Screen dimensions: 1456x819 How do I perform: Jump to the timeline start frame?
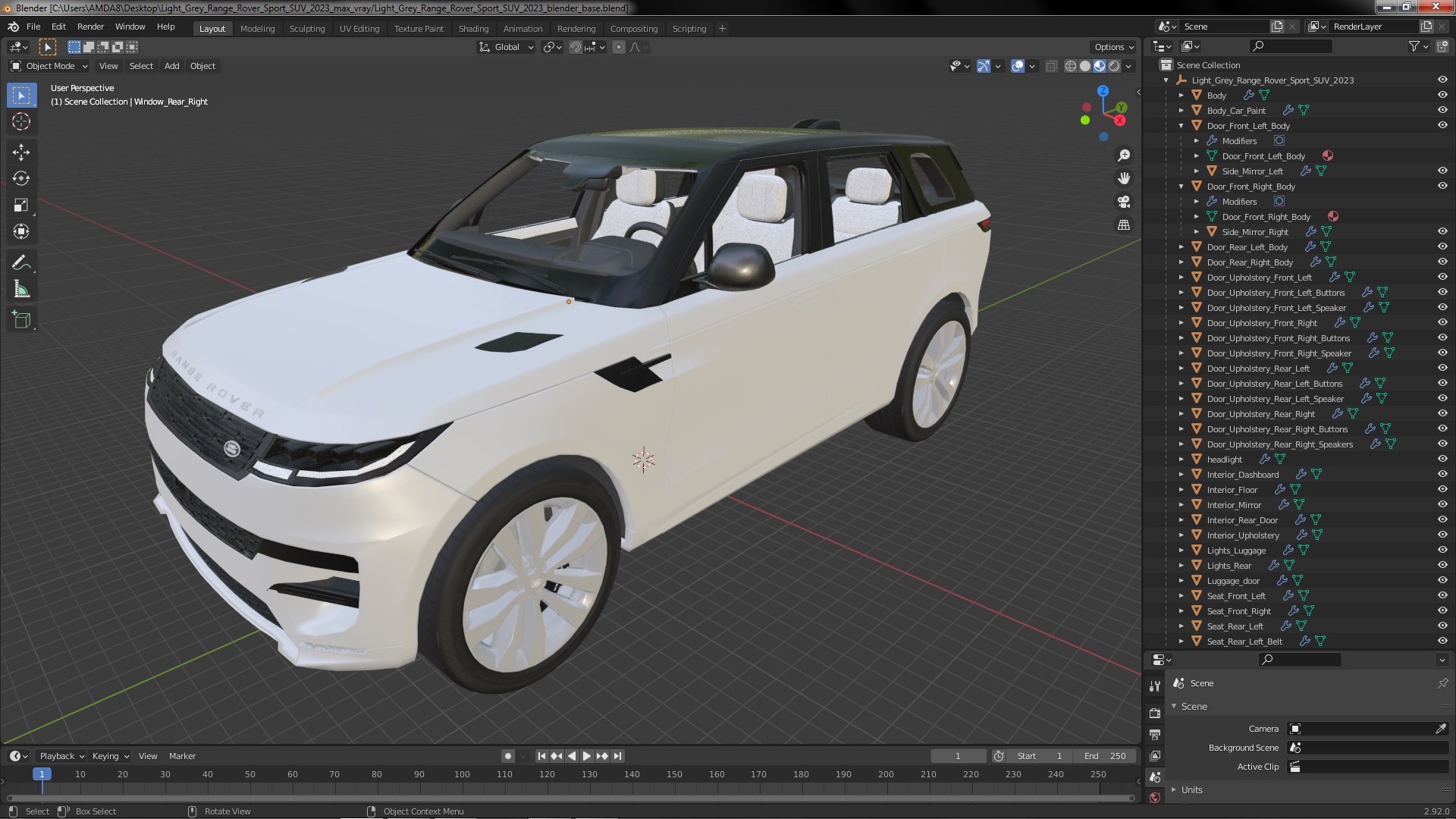541,756
